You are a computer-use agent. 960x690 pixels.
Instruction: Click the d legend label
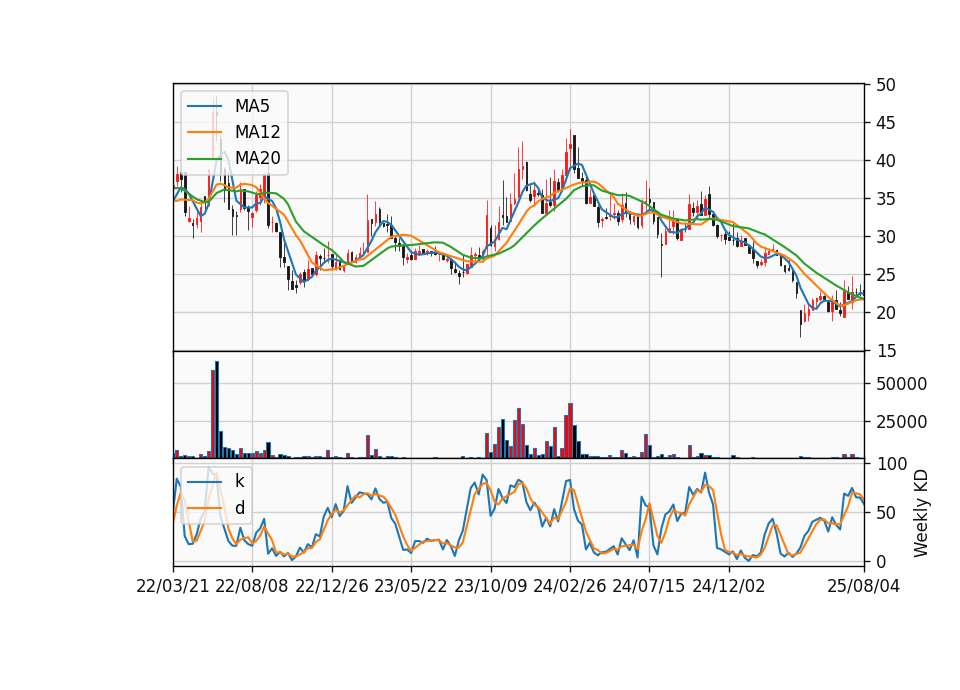click(x=240, y=508)
